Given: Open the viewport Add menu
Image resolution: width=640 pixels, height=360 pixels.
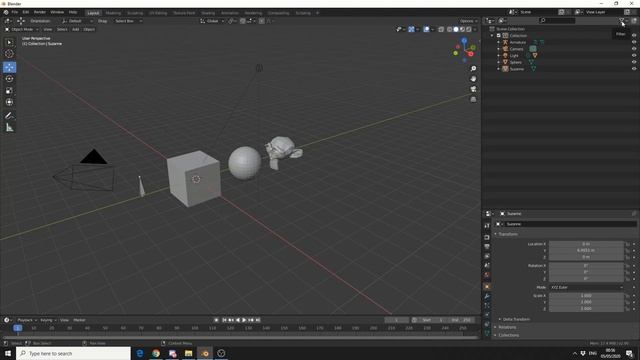Looking at the screenshot, I should (x=76, y=29).
